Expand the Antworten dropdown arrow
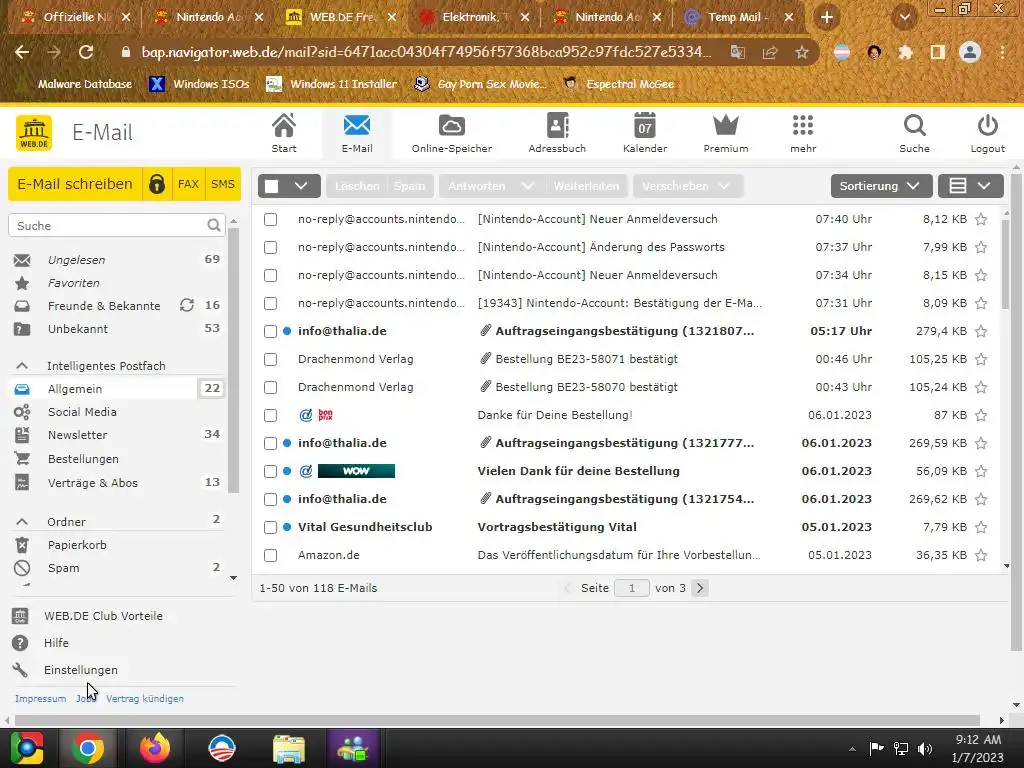The width and height of the screenshot is (1024, 768). [527, 186]
